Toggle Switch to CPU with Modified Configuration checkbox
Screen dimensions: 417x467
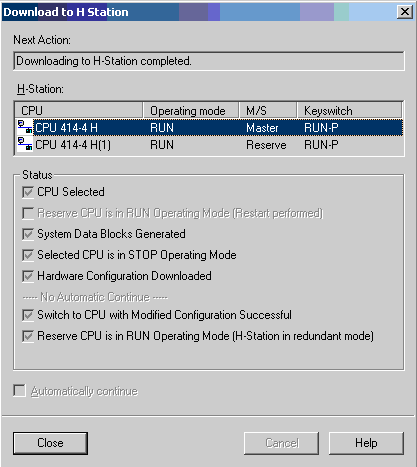pyautogui.click(x=28, y=315)
